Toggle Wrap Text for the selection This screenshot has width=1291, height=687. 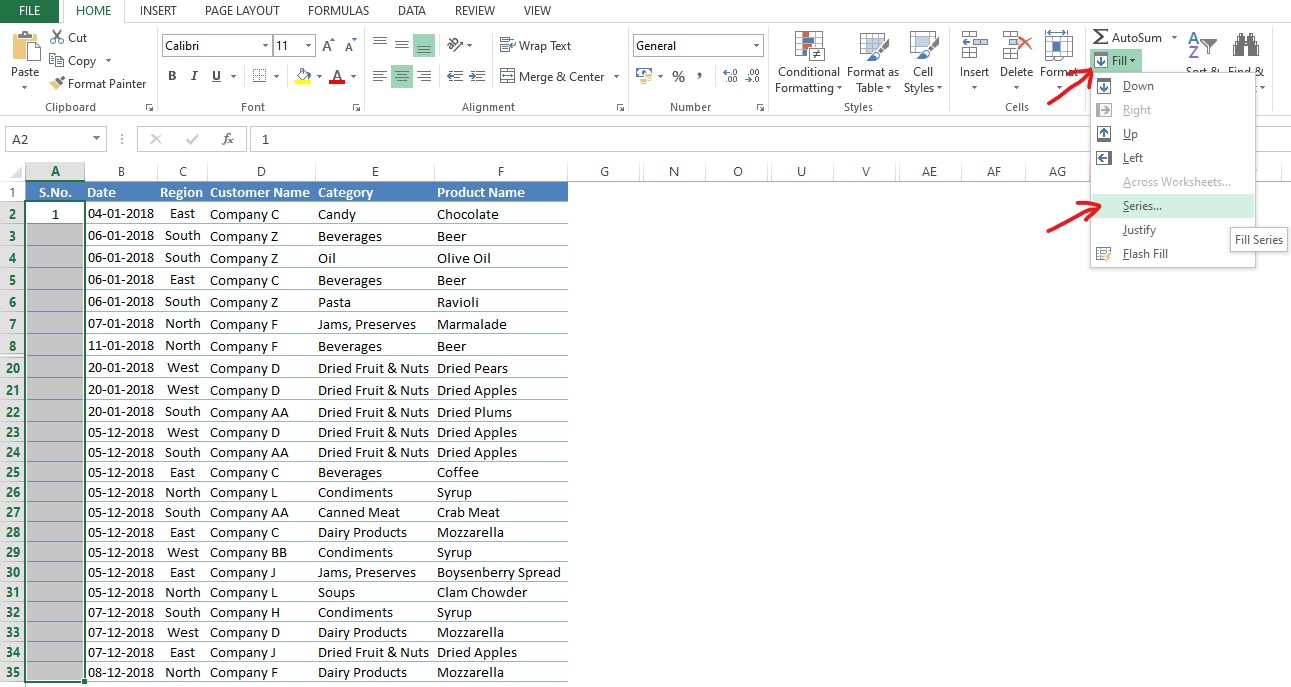[536, 45]
